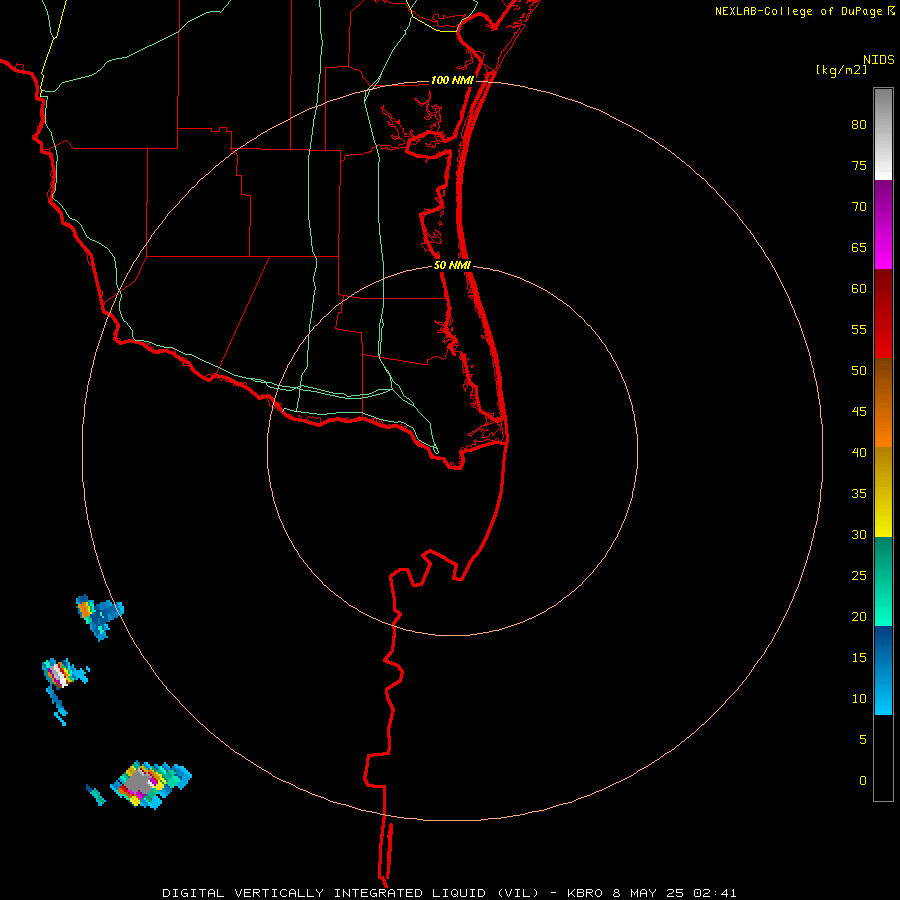Click the legend value 45

pos(859,412)
